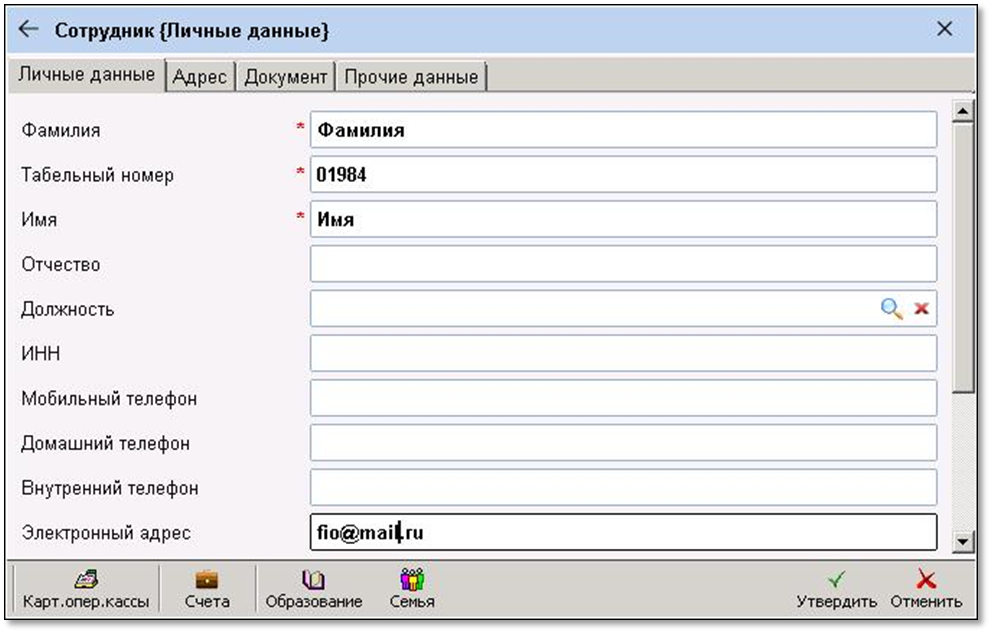Cancel with the Отменить button

tap(926, 589)
